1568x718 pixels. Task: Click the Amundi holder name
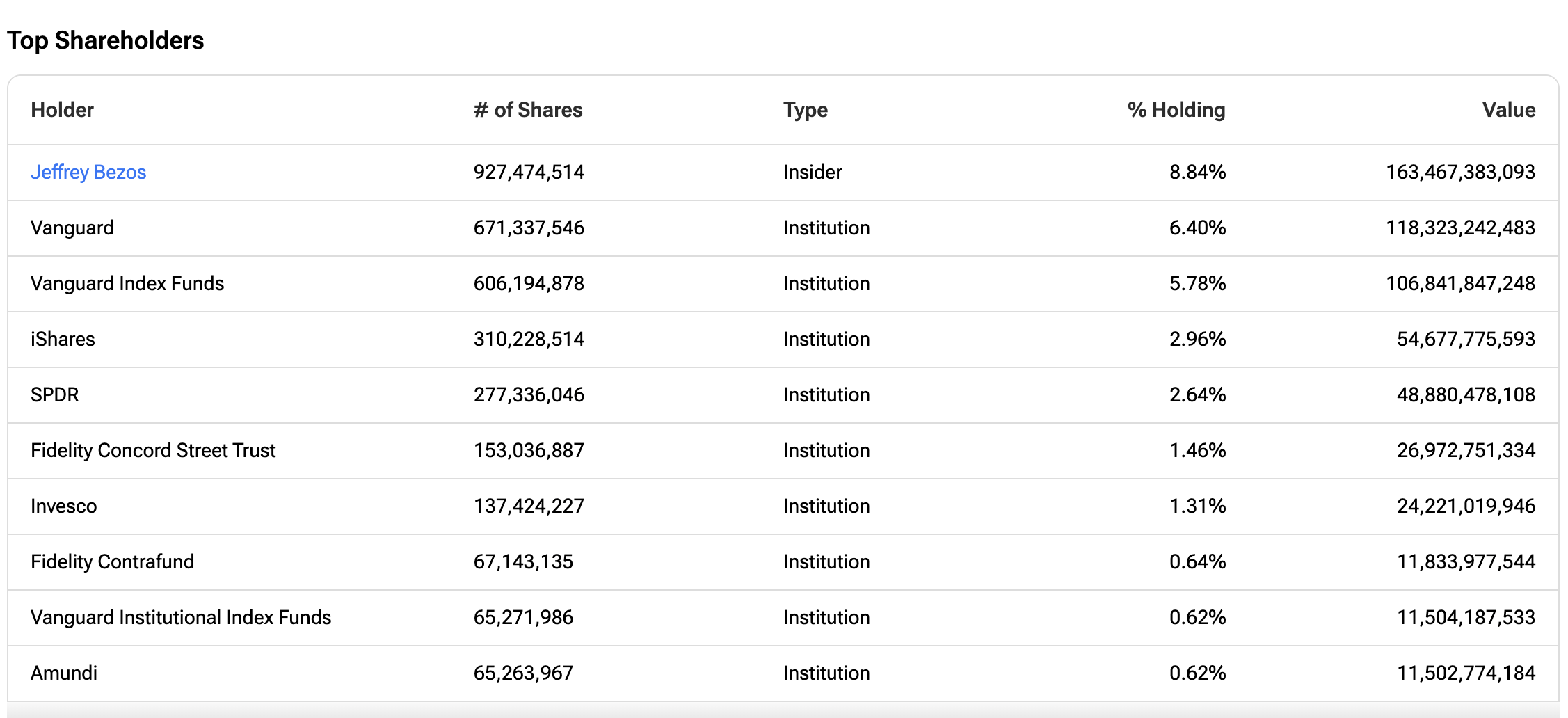(x=64, y=673)
